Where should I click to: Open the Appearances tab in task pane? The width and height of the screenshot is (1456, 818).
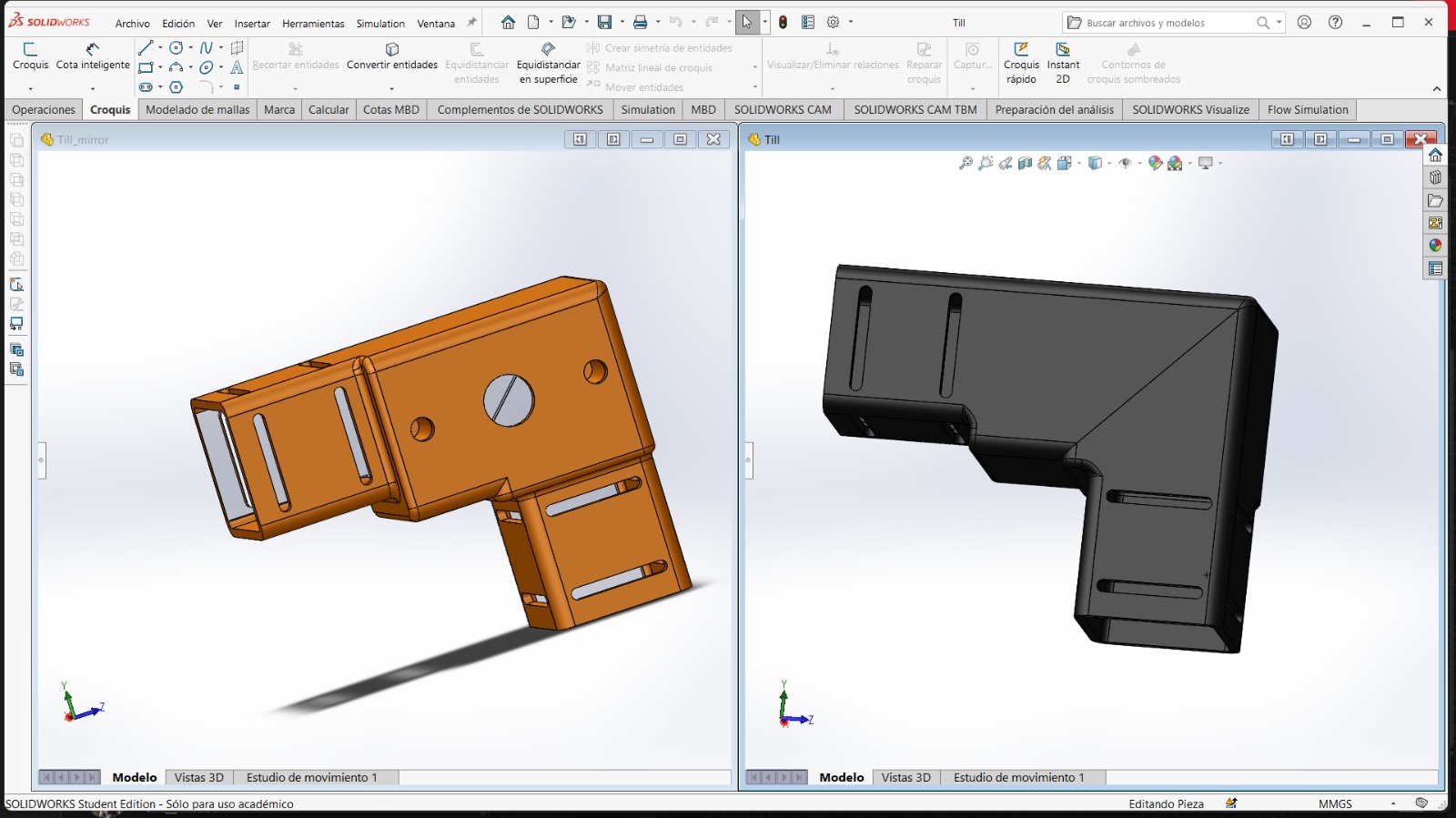(1435, 246)
